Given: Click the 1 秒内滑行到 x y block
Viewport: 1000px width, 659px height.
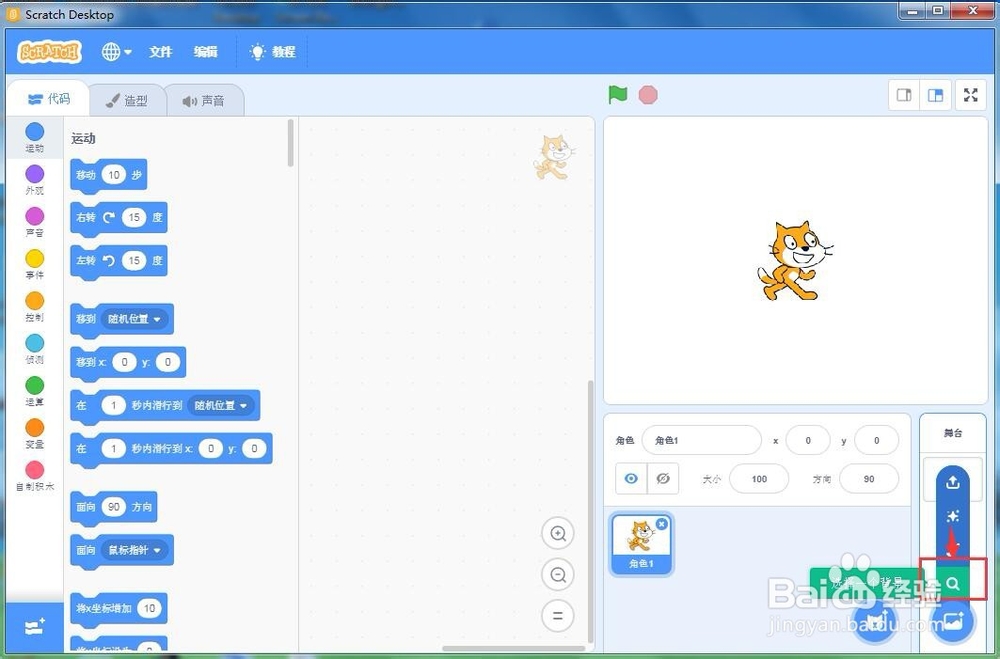Looking at the screenshot, I should (x=171, y=448).
